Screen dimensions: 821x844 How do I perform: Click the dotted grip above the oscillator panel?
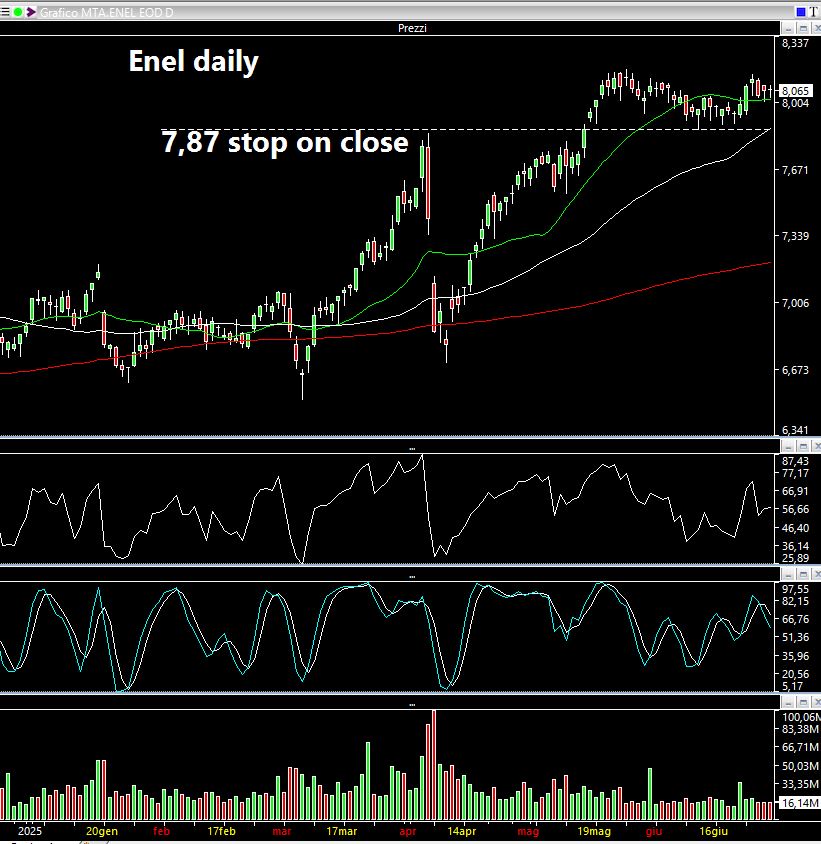pos(412,448)
